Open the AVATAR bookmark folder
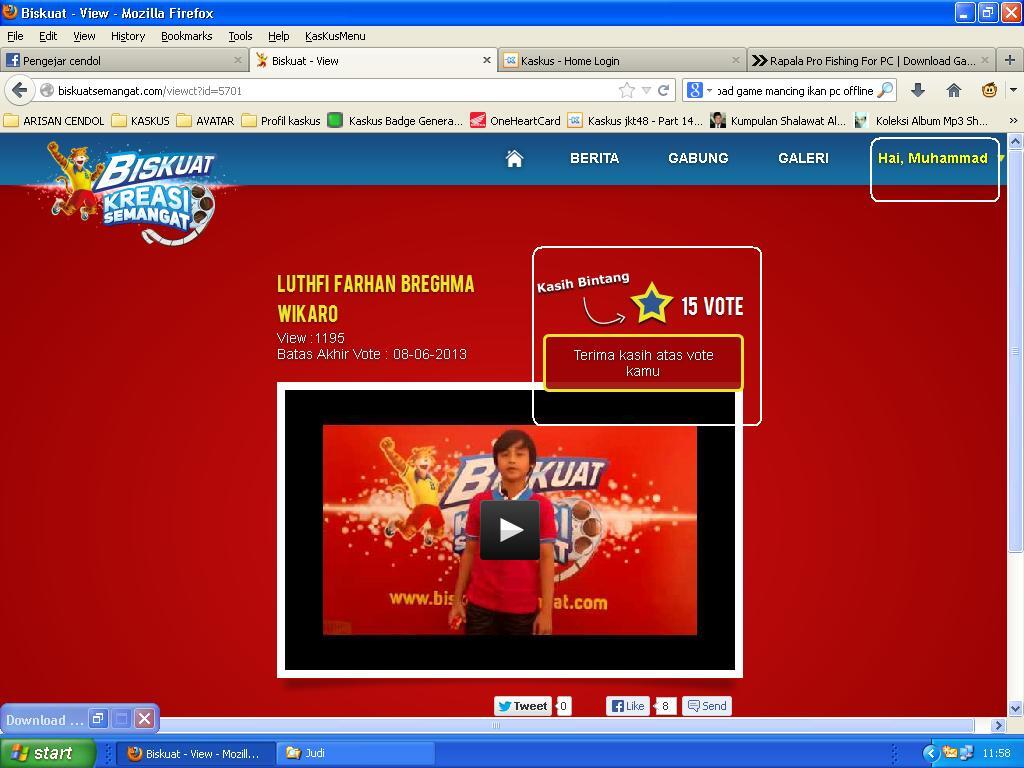This screenshot has width=1024, height=768. pos(205,121)
